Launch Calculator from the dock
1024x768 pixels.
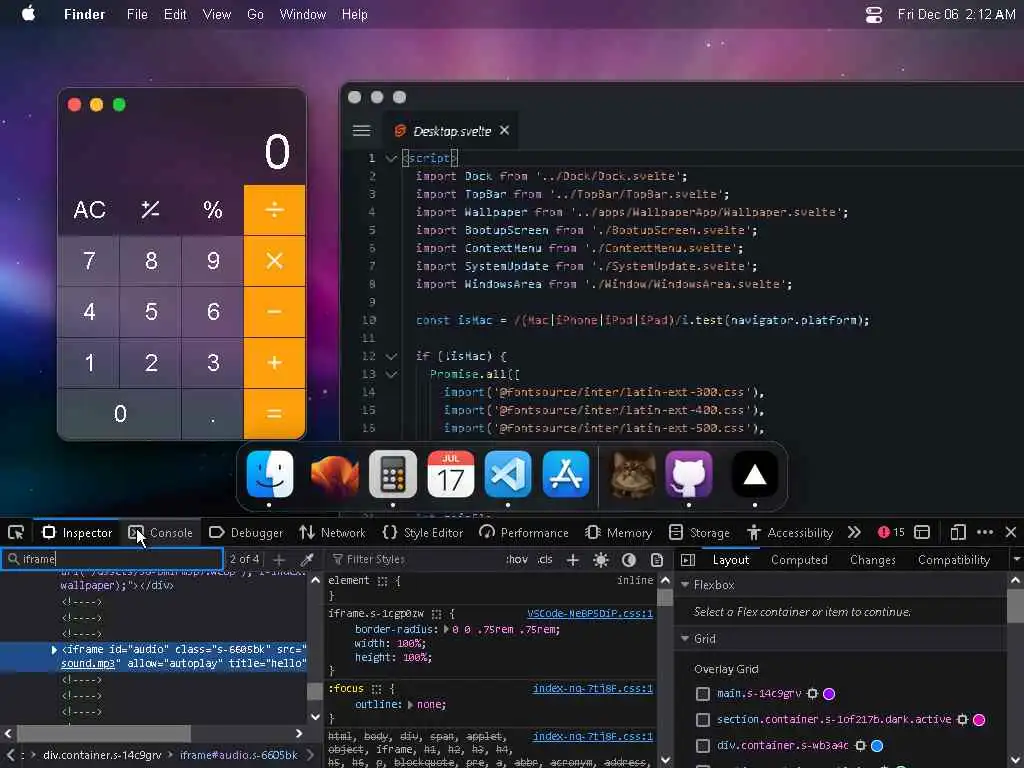coord(392,474)
